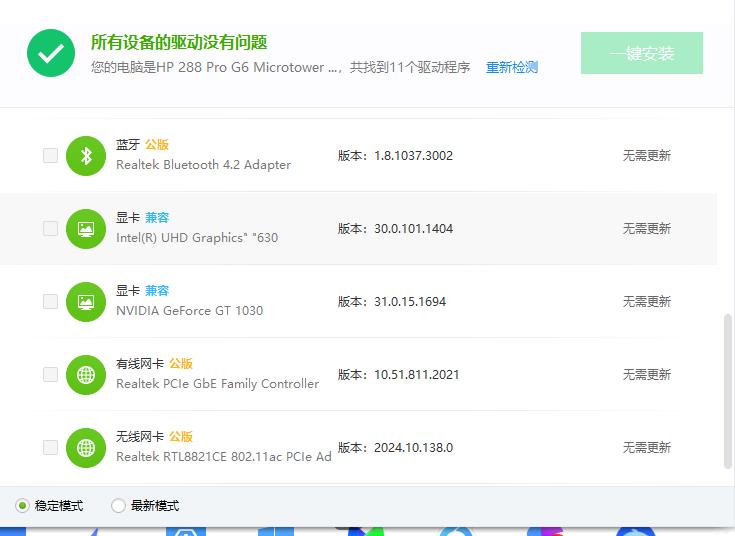Click the 公版 tag beside 有线网卡

pos(181,364)
